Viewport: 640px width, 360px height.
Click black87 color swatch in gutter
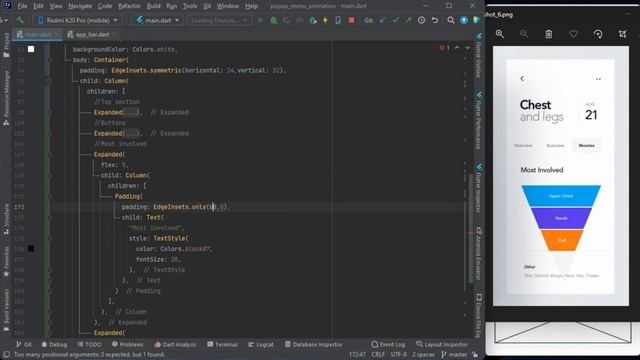(31, 249)
